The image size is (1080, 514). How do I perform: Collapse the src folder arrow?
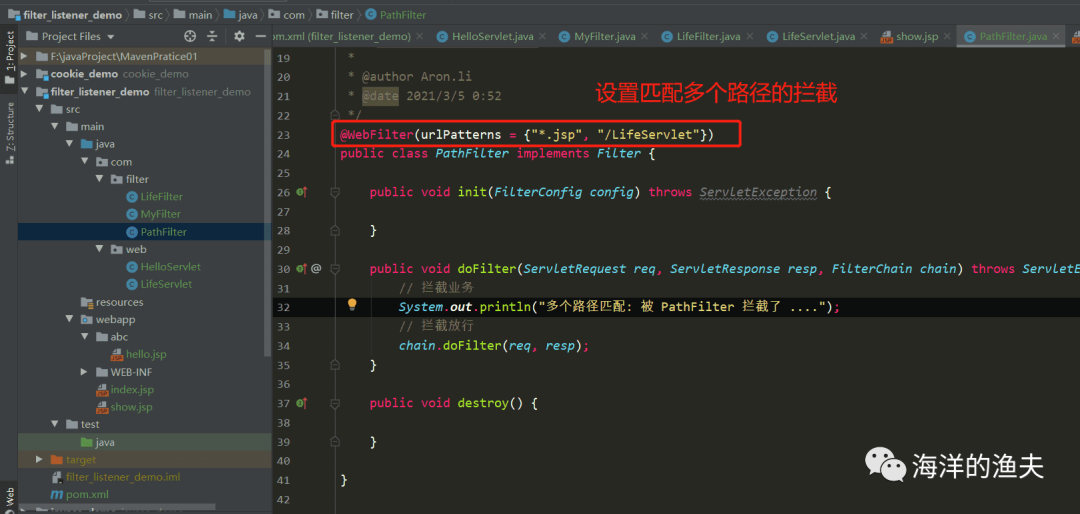coord(39,110)
